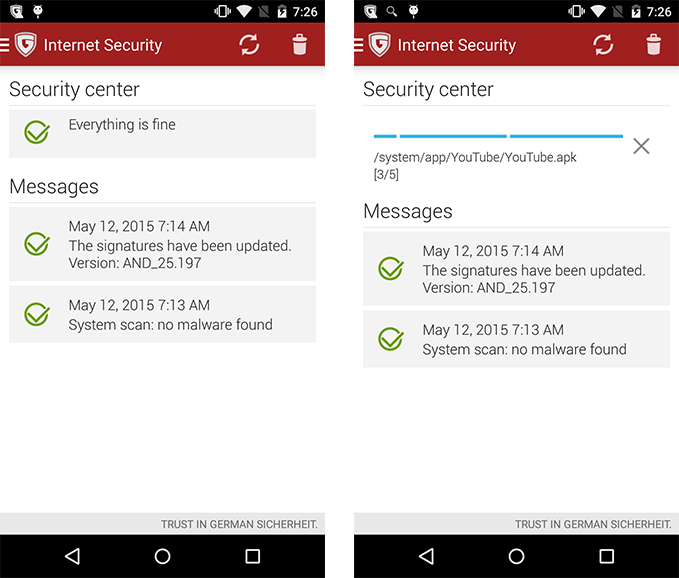Screen dimensions: 679x578
Task: Tap search icon in right status bar
Action: click(392, 11)
